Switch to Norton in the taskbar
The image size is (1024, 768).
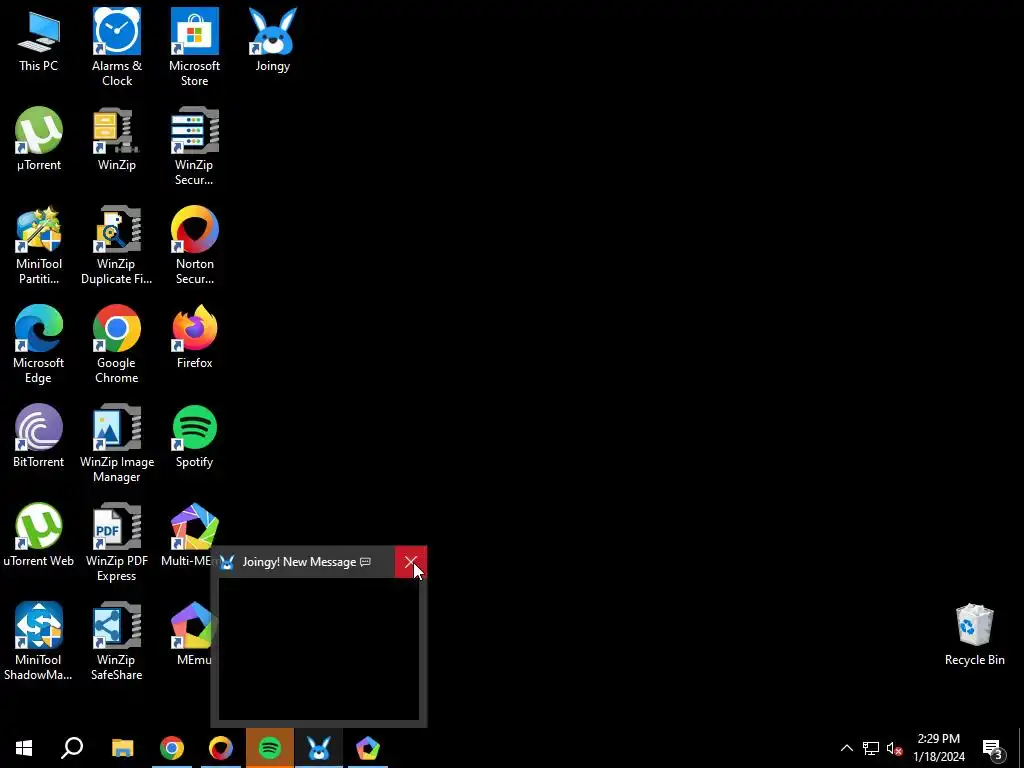click(221, 748)
